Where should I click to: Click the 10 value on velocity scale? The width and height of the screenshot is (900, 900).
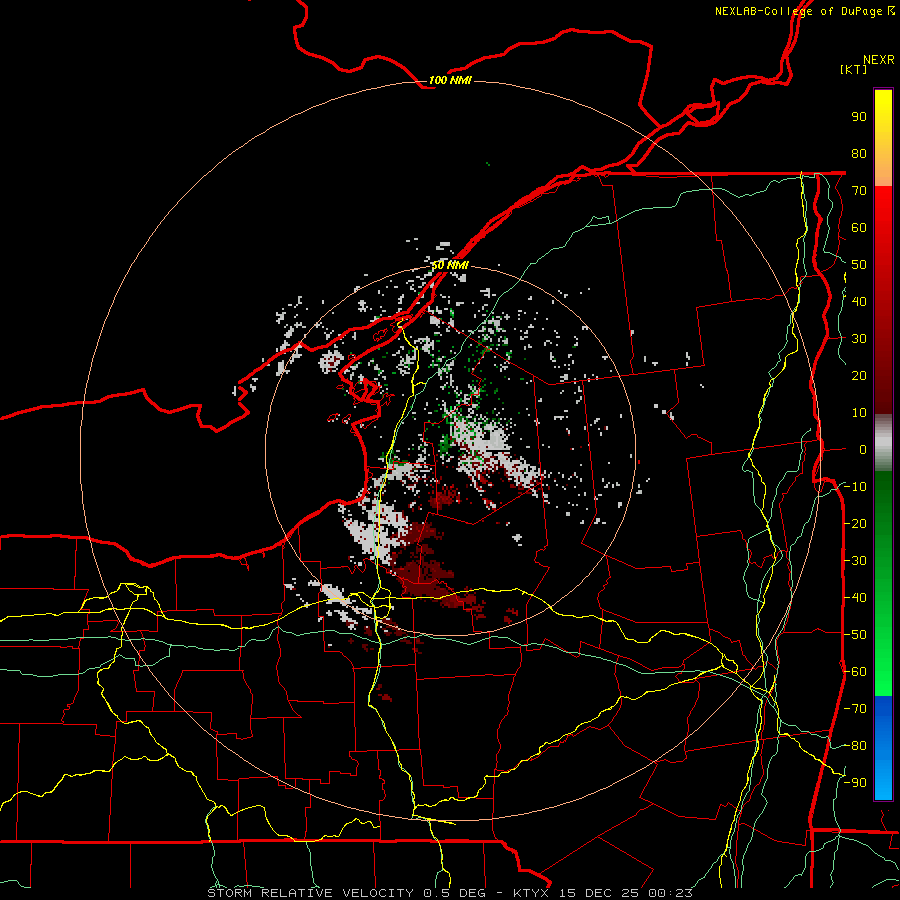[859, 413]
